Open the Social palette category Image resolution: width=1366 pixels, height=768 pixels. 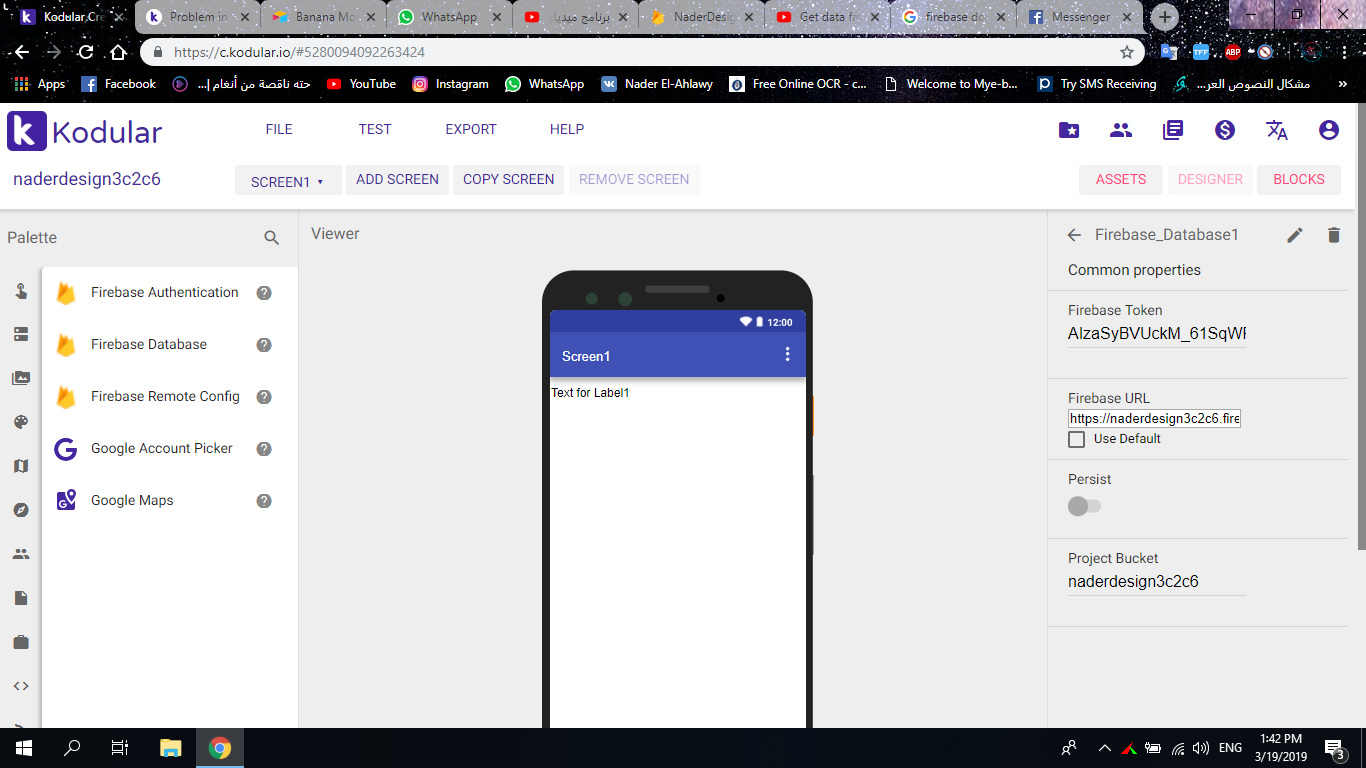point(21,554)
